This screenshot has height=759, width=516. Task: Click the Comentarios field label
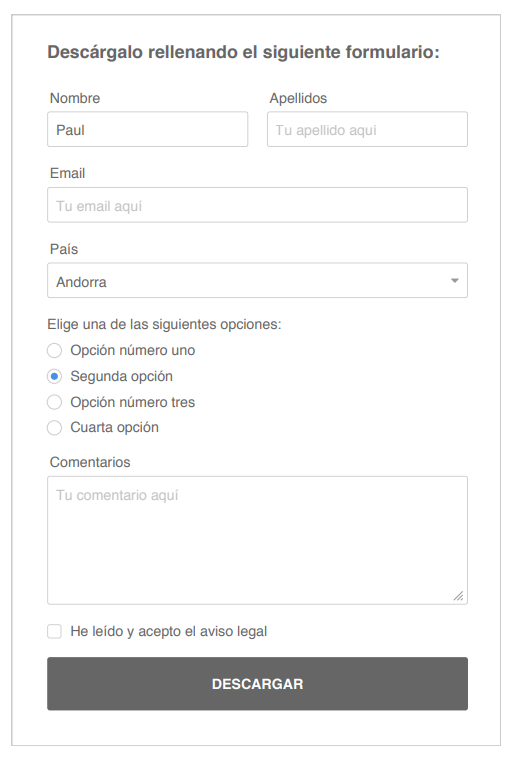(90, 462)
